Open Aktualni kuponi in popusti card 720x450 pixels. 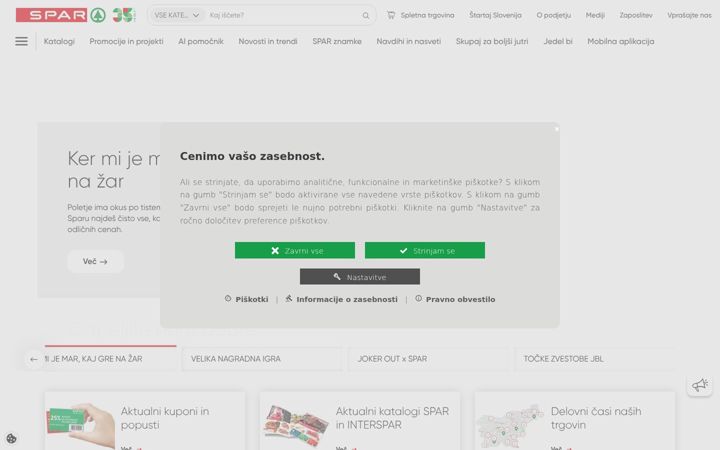(144, 421)
